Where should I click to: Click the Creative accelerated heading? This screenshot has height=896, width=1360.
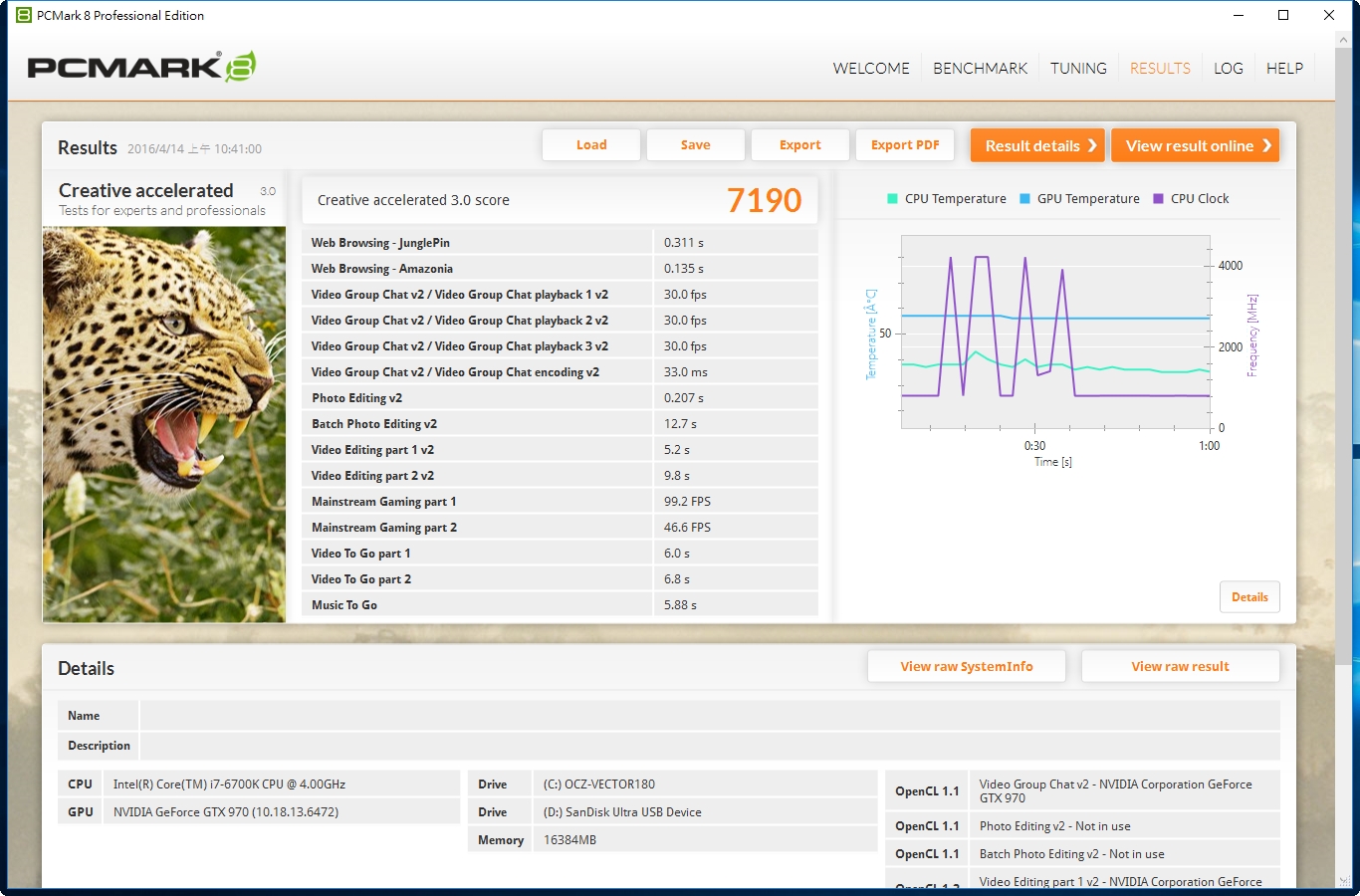145,190
